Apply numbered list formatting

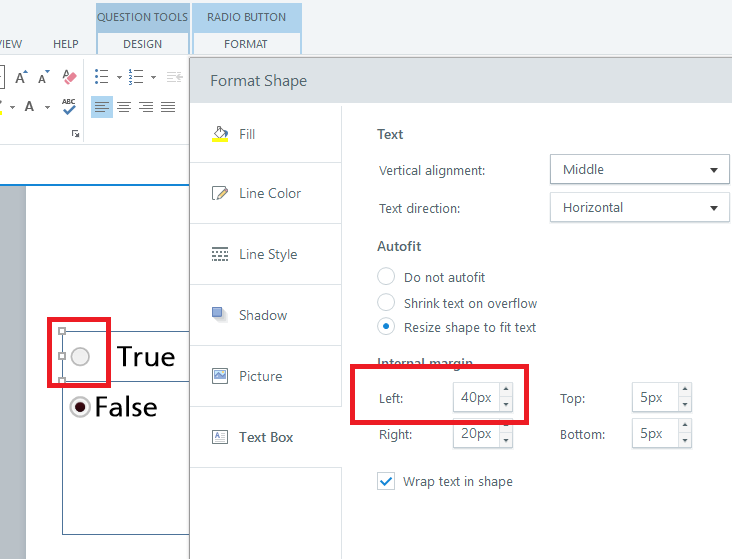click(x=136, y=77)
